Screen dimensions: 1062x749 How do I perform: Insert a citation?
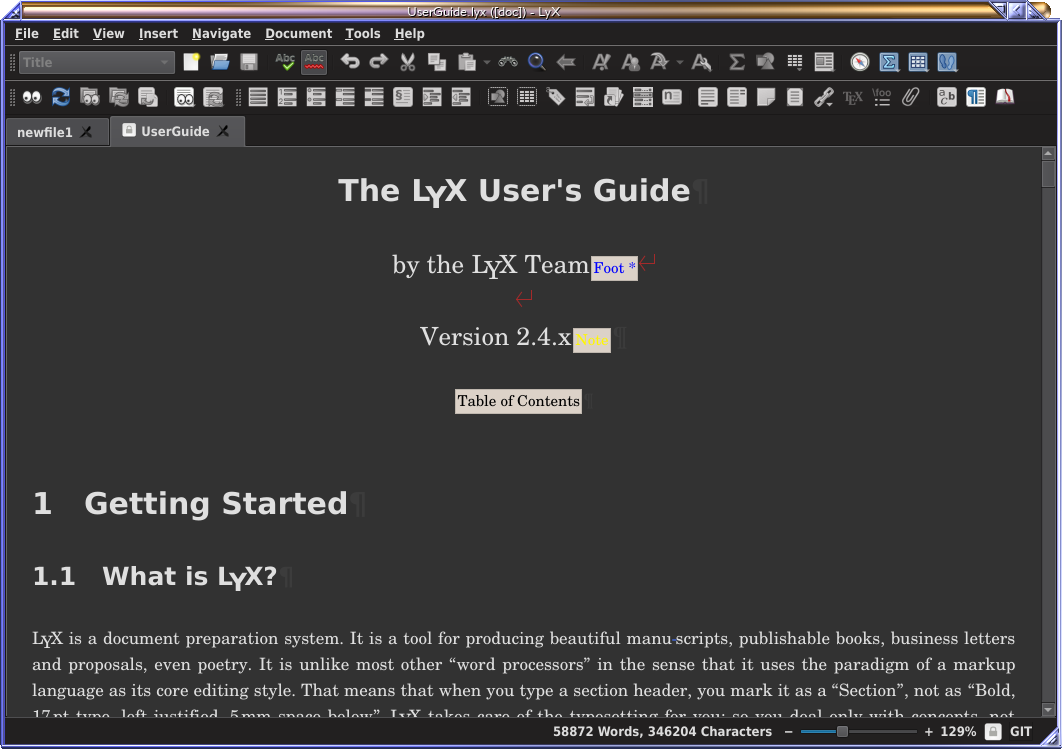614,97
